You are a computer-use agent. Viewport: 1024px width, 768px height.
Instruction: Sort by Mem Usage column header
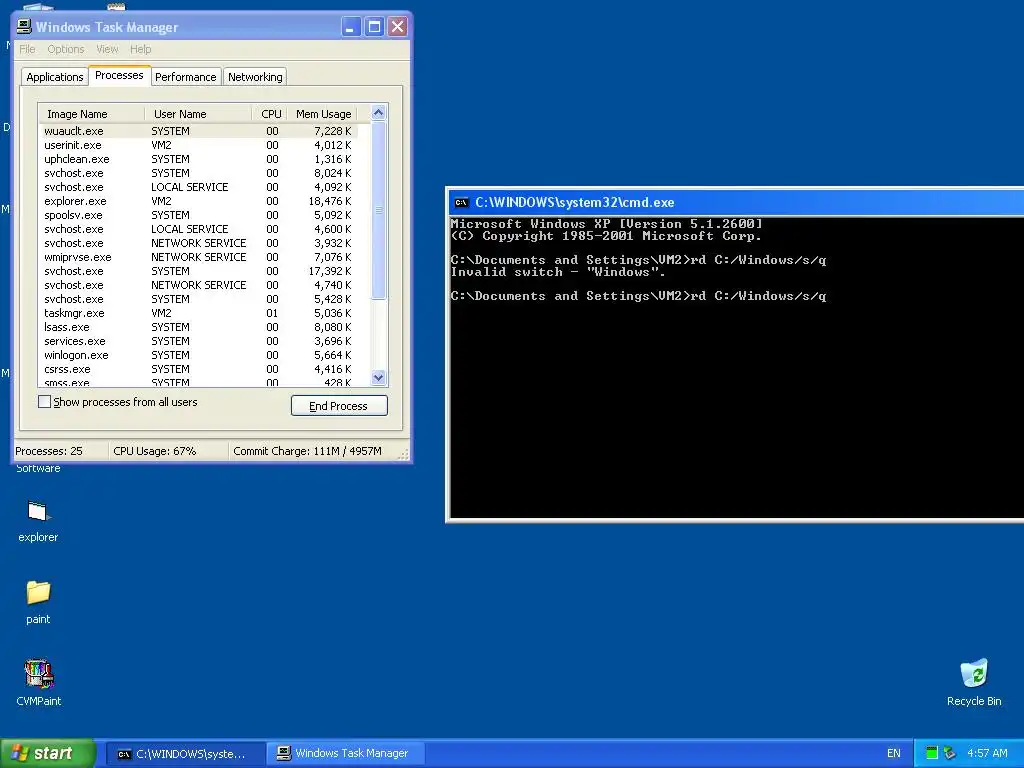tap(323, 114)
